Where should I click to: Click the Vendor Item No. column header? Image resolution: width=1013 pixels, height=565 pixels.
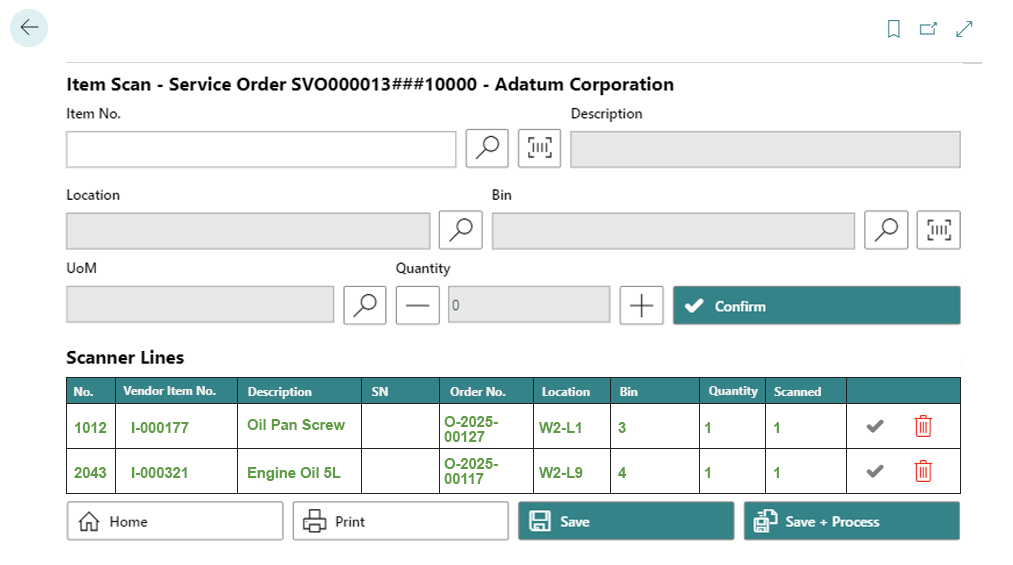pyautogui.click(x=169, y=391)
